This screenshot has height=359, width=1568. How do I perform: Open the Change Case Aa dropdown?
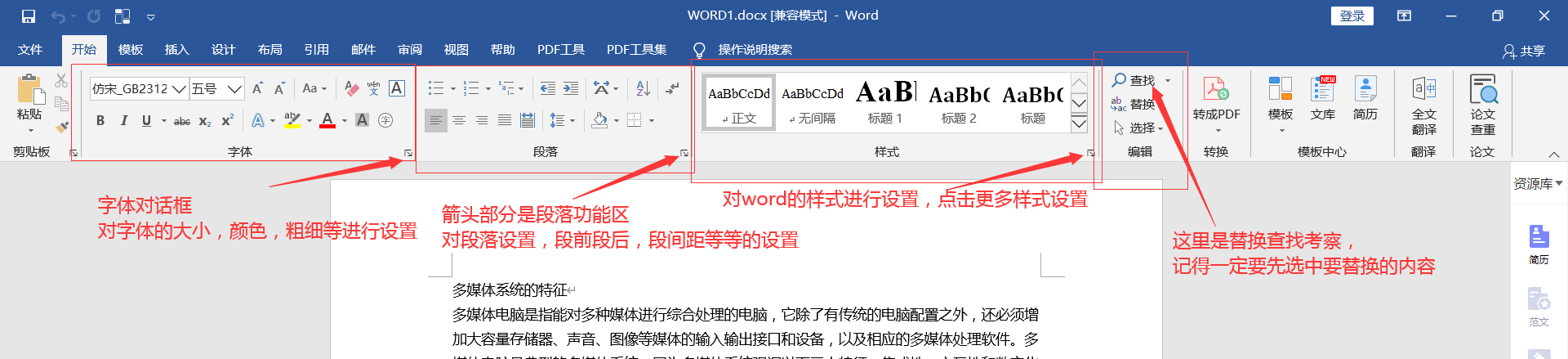click(314, 88)
